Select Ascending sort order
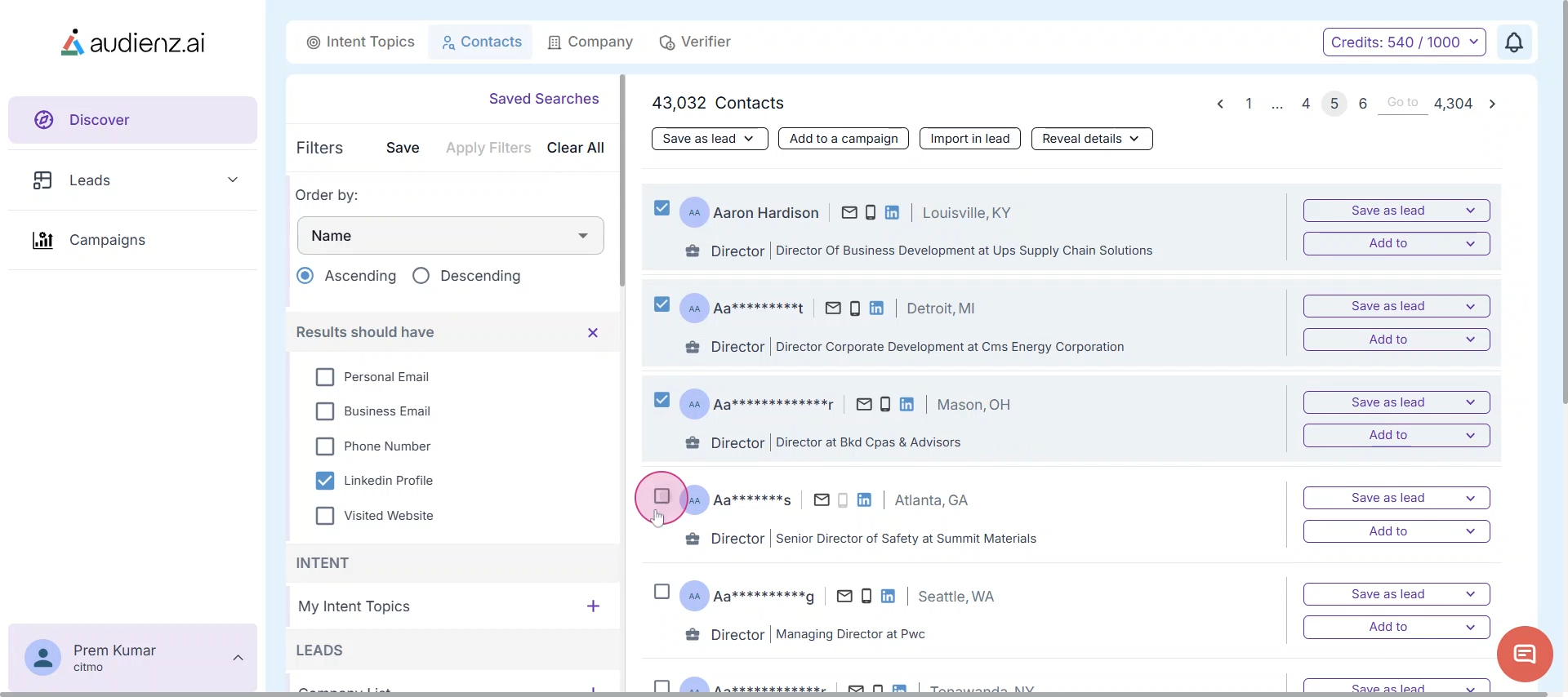The width and height of the screenshot is (1568, 697). 305,276
